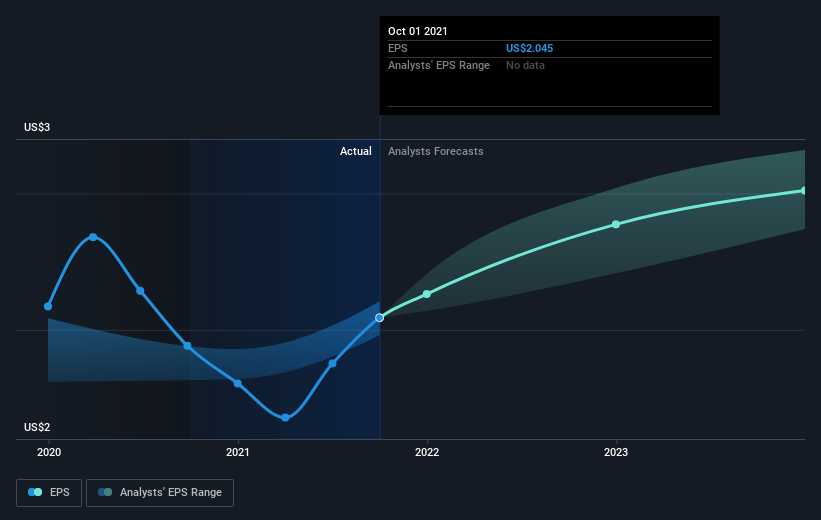Click the 2020 x-axis label

pyautogui.click(x=49, y=452)
